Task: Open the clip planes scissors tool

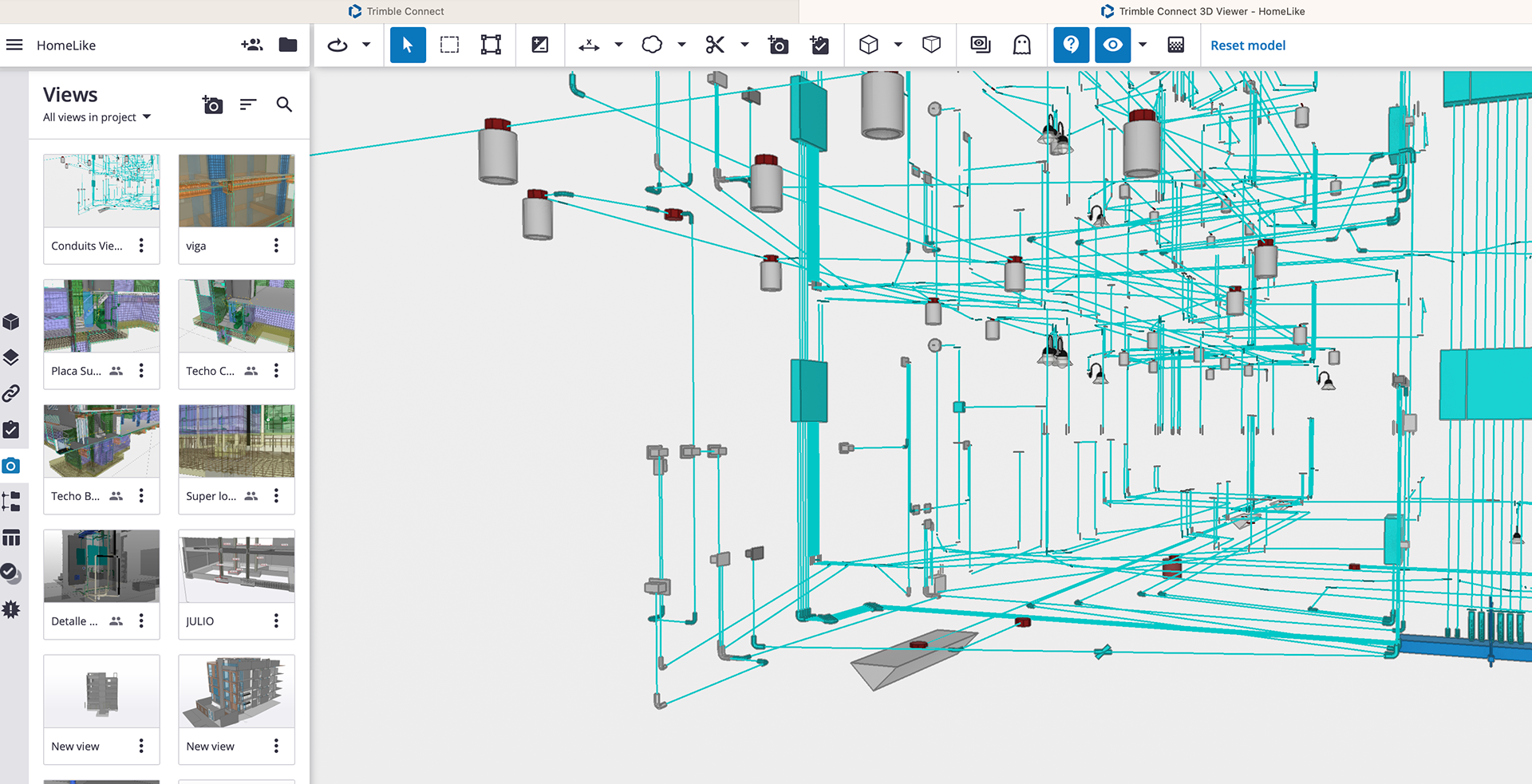Action: click(x=715, y=45)
